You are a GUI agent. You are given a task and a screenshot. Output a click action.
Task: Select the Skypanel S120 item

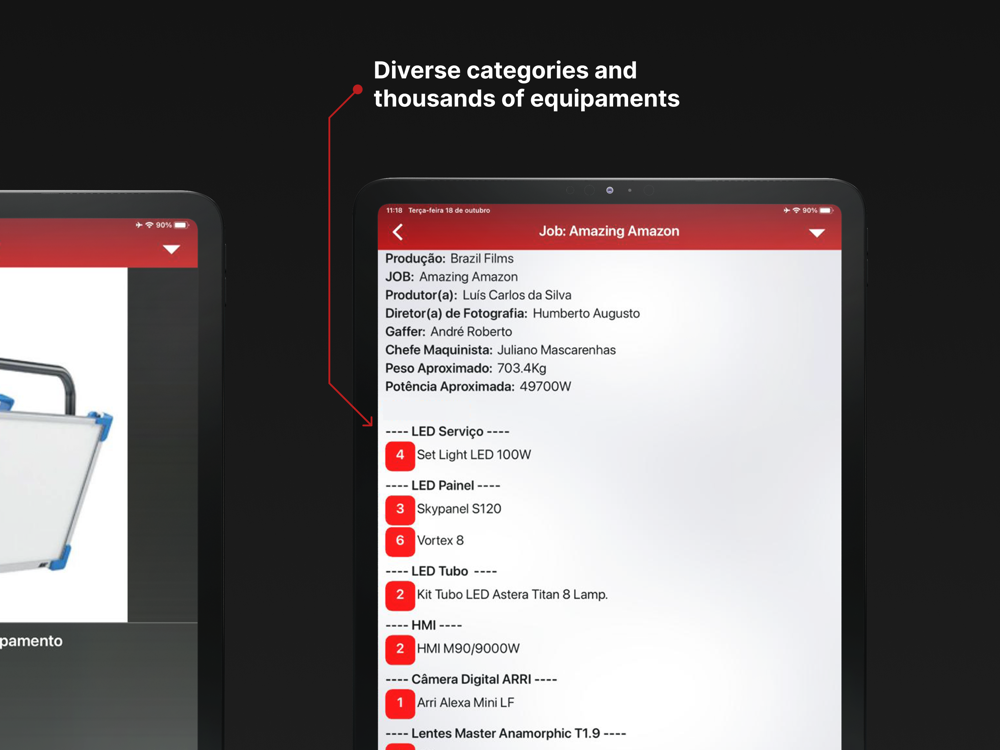[459, 509]
